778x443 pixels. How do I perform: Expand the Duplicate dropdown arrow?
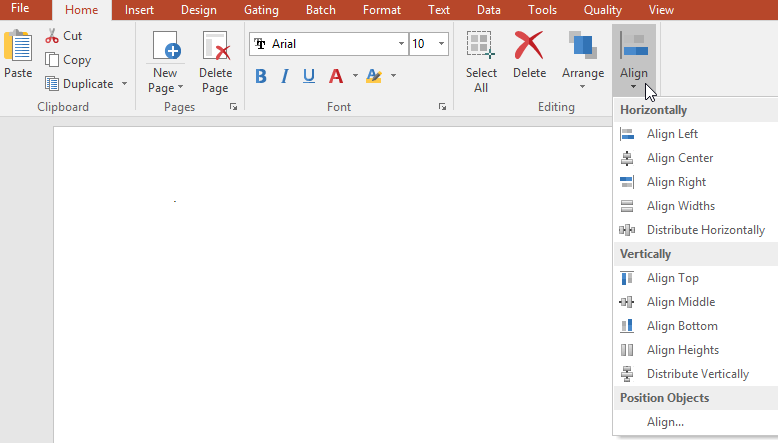pos(124,84)
